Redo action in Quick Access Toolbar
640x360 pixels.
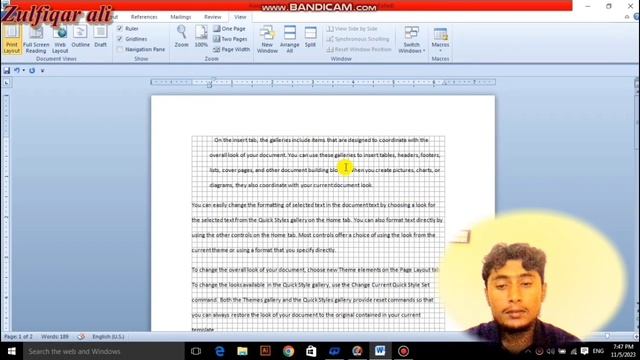32,71
